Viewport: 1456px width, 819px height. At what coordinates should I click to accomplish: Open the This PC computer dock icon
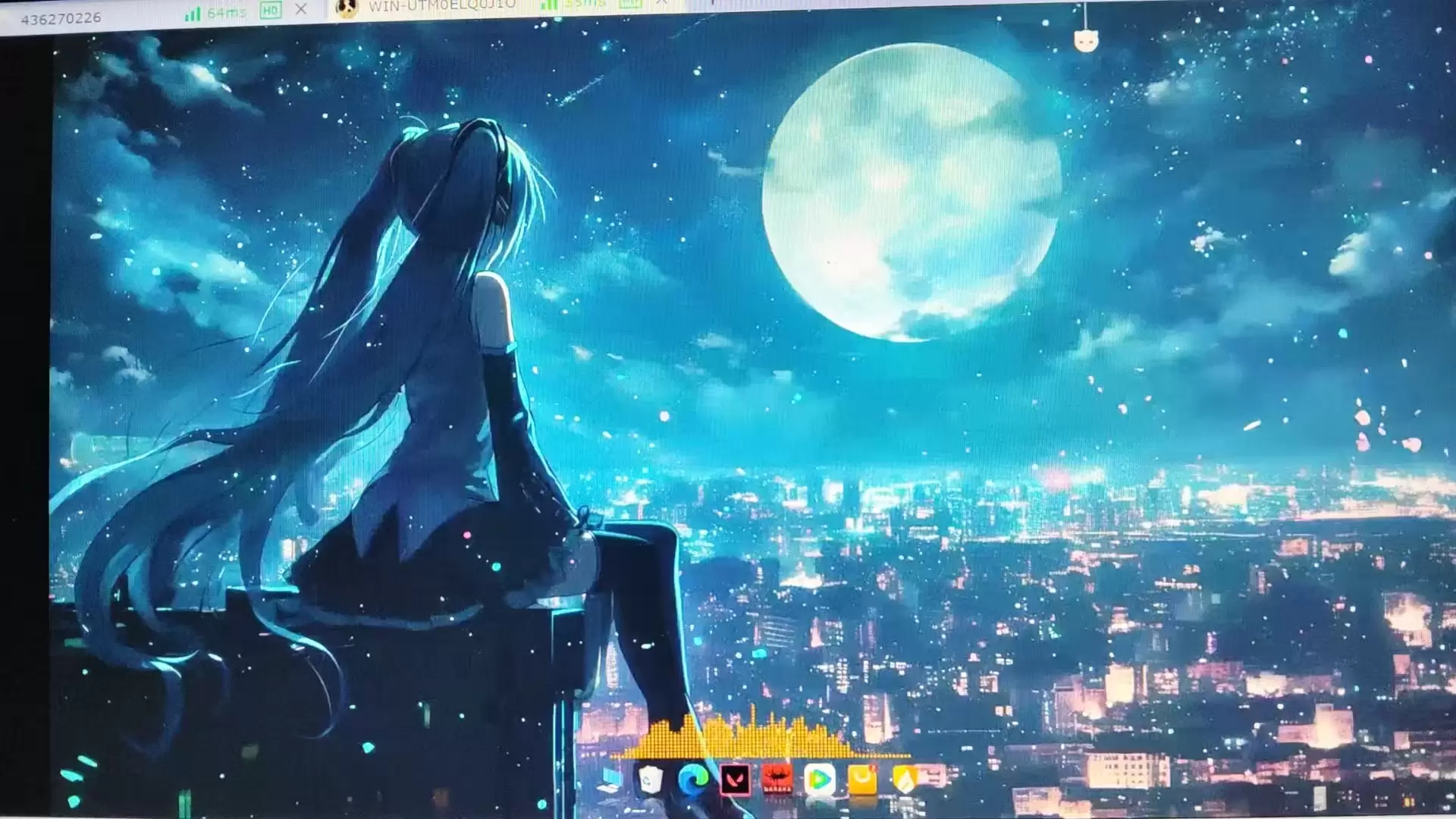[610, 780]
